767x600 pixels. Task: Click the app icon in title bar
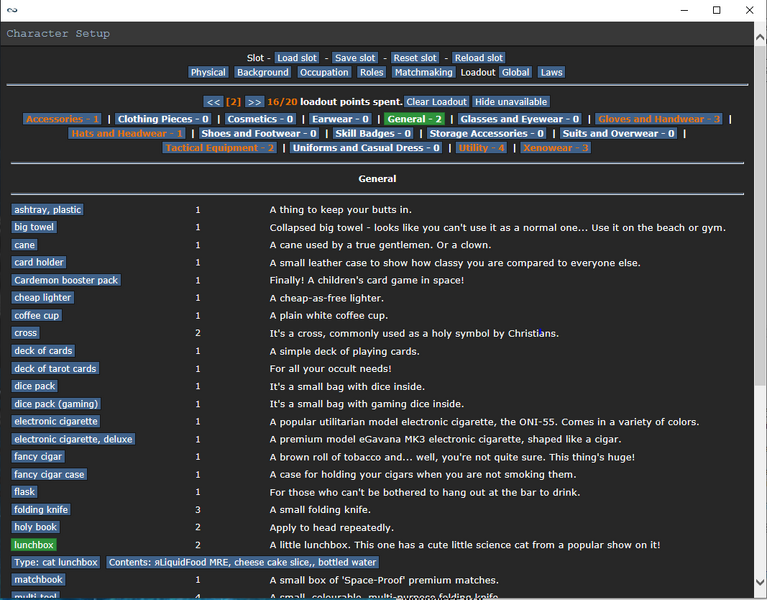(12, 10)
